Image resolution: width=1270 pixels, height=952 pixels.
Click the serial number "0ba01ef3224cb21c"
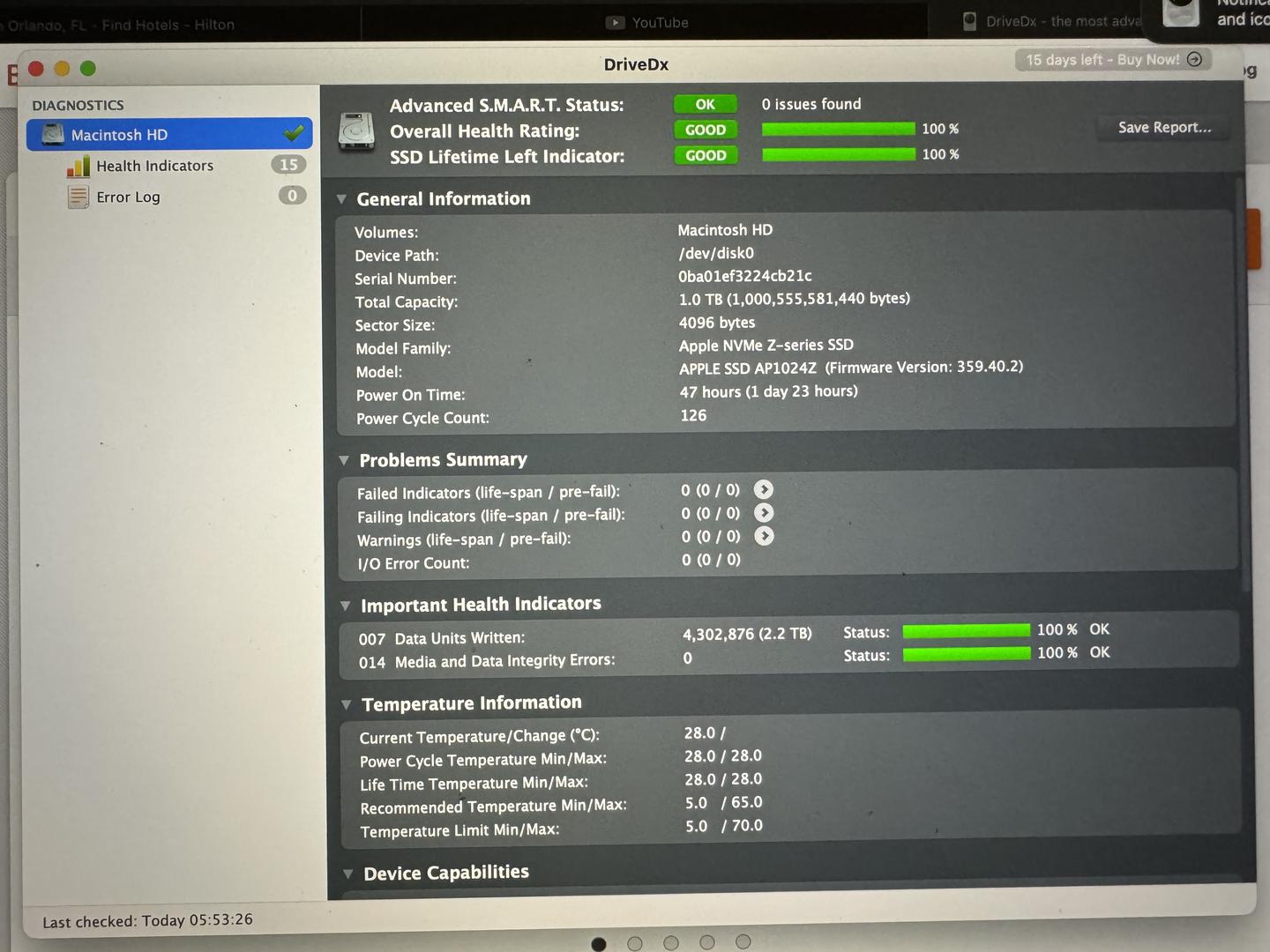(x=745, y=276)
